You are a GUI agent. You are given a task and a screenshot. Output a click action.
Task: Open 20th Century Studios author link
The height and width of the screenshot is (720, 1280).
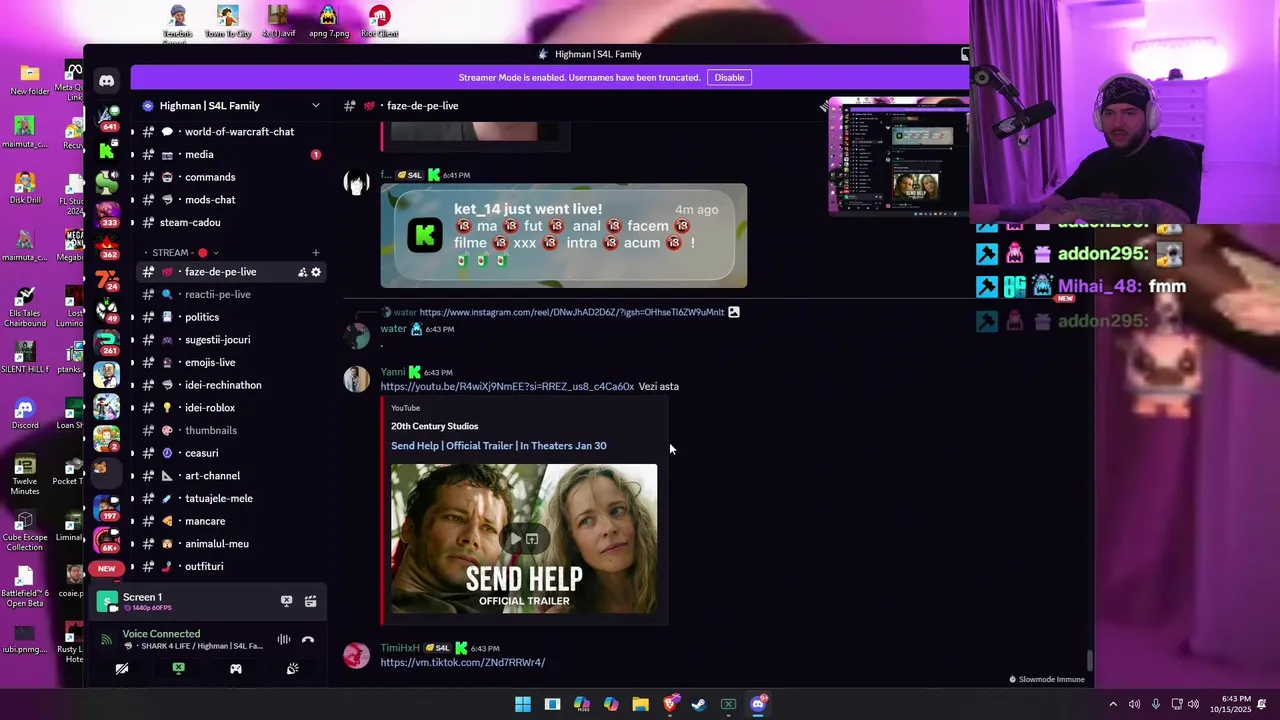pos(434,426)
